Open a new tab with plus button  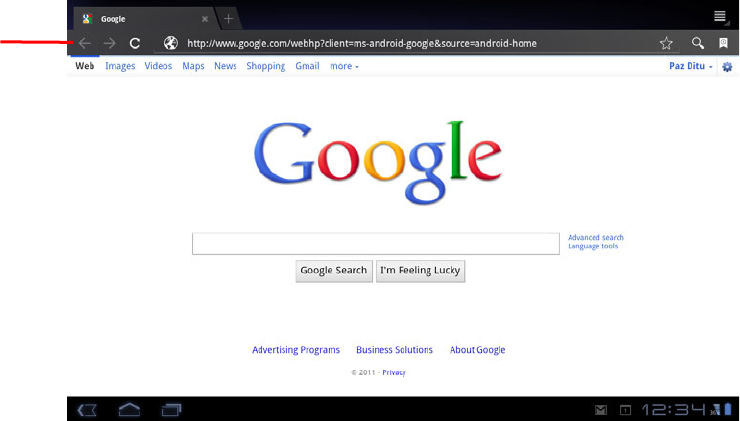pyautogui.click(x=228, y=19)
